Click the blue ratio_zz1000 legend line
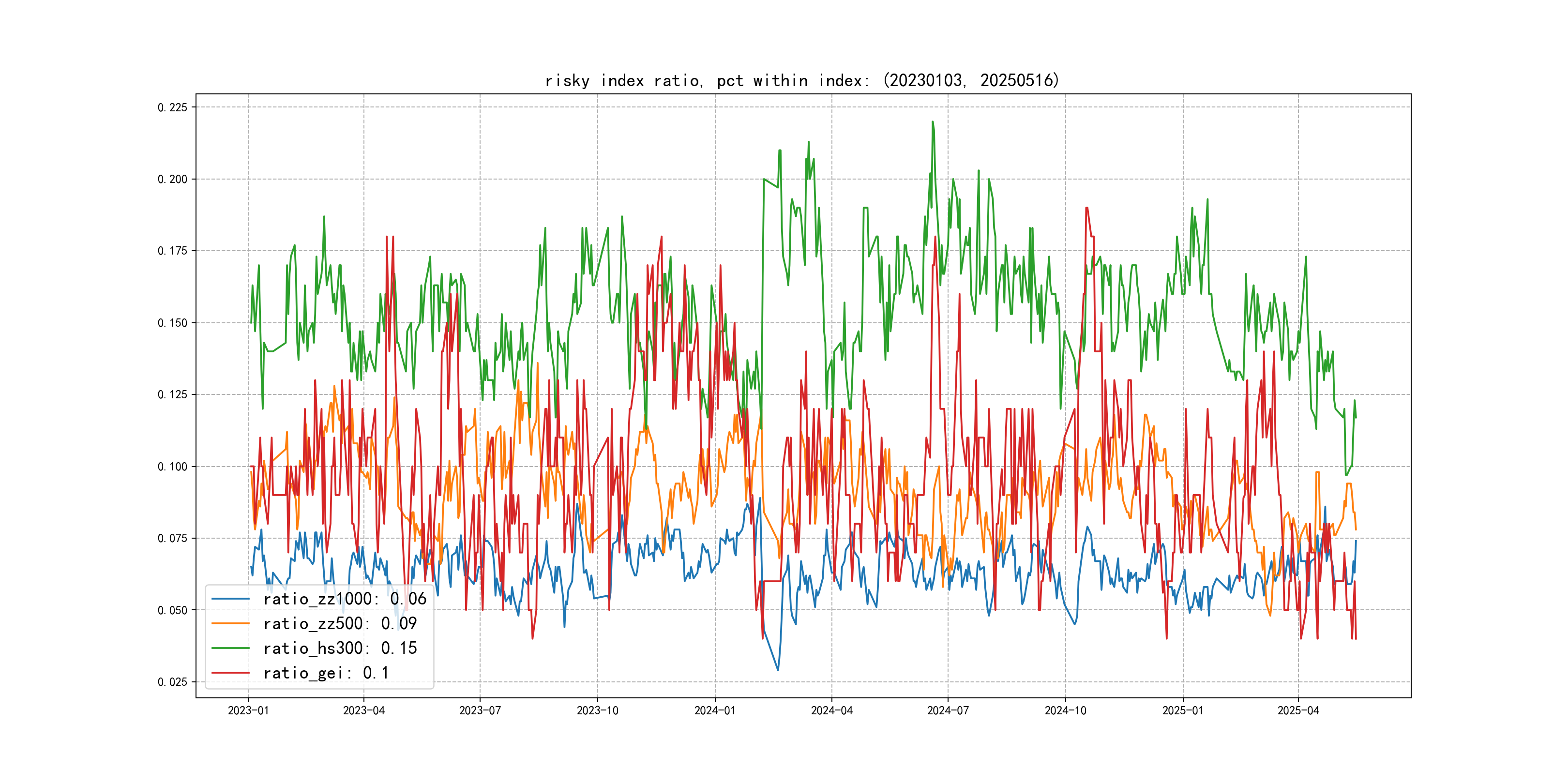The height and width of the screenshot is (784, 1568). [230, 599]
